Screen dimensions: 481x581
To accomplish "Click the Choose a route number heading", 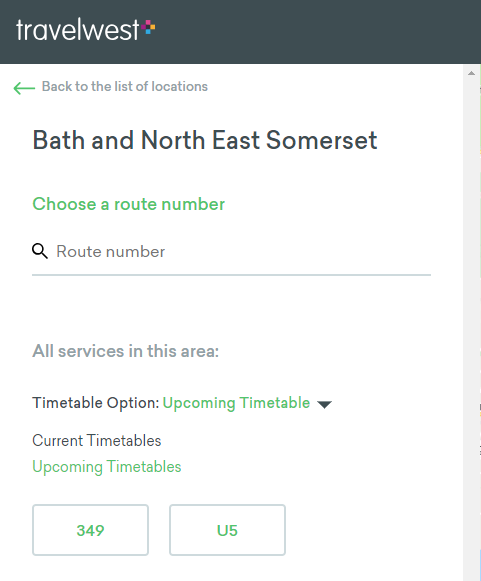I will (129, 204).
